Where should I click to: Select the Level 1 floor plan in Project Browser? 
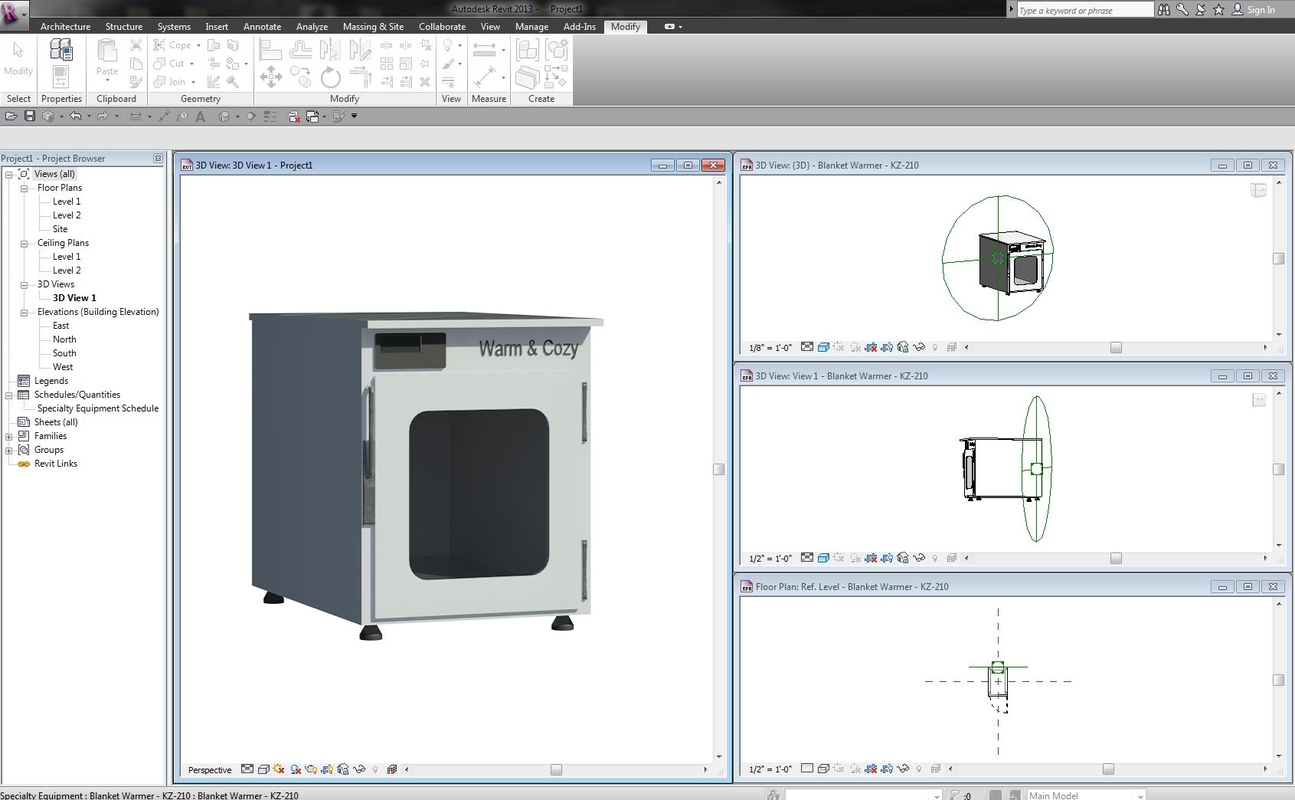[66, 201]
